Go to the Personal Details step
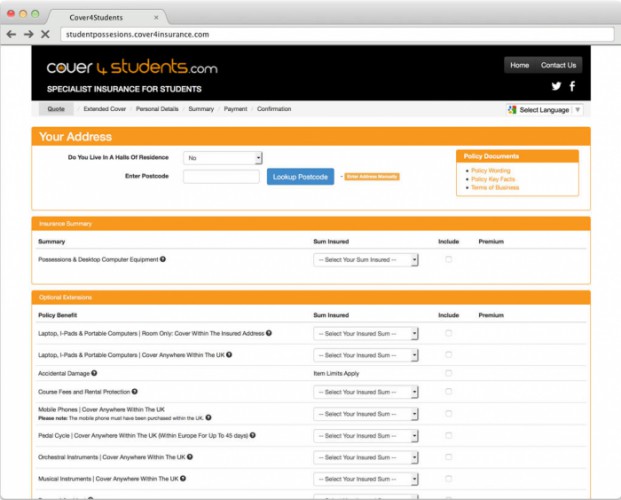 pyautogui.click(x=157, y=109)
